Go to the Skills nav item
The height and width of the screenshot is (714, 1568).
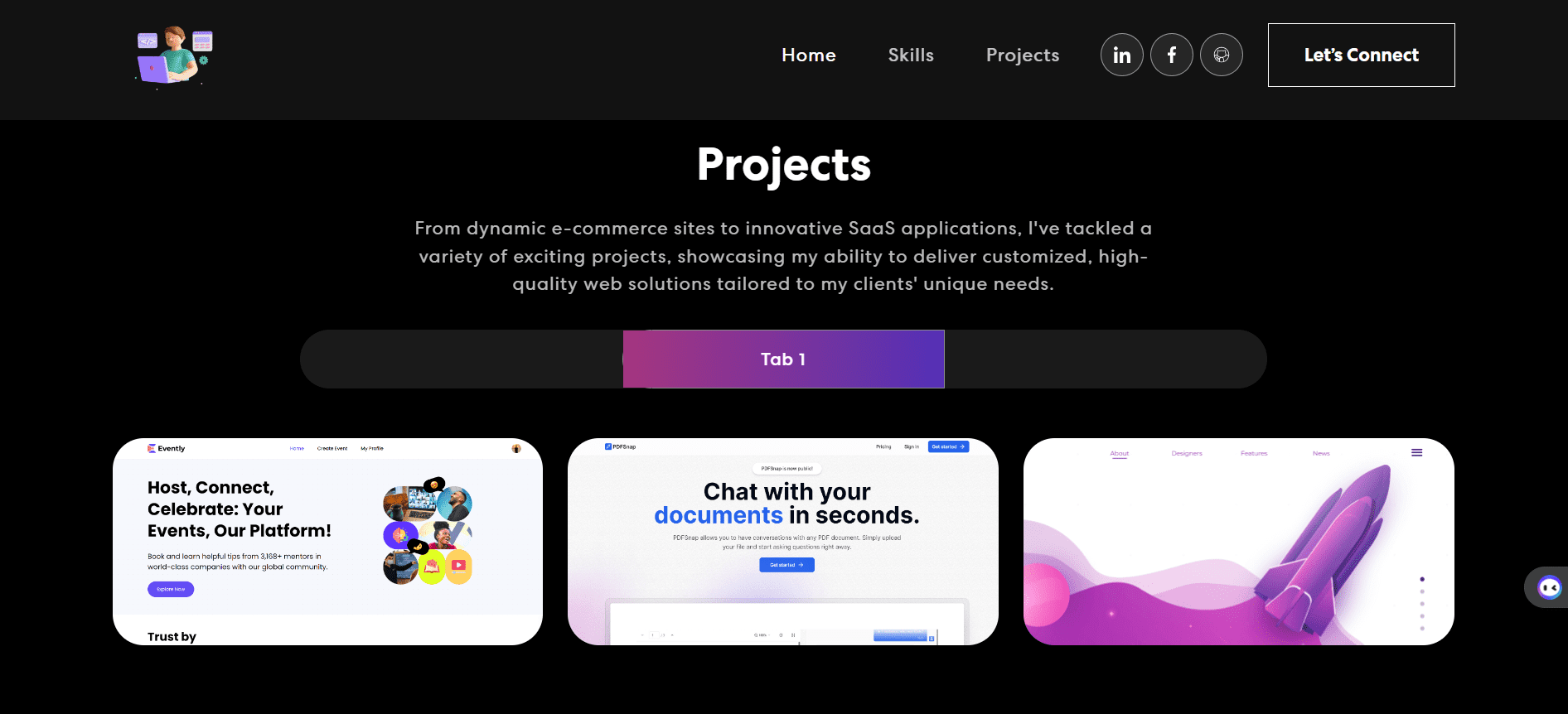point(911,55)
